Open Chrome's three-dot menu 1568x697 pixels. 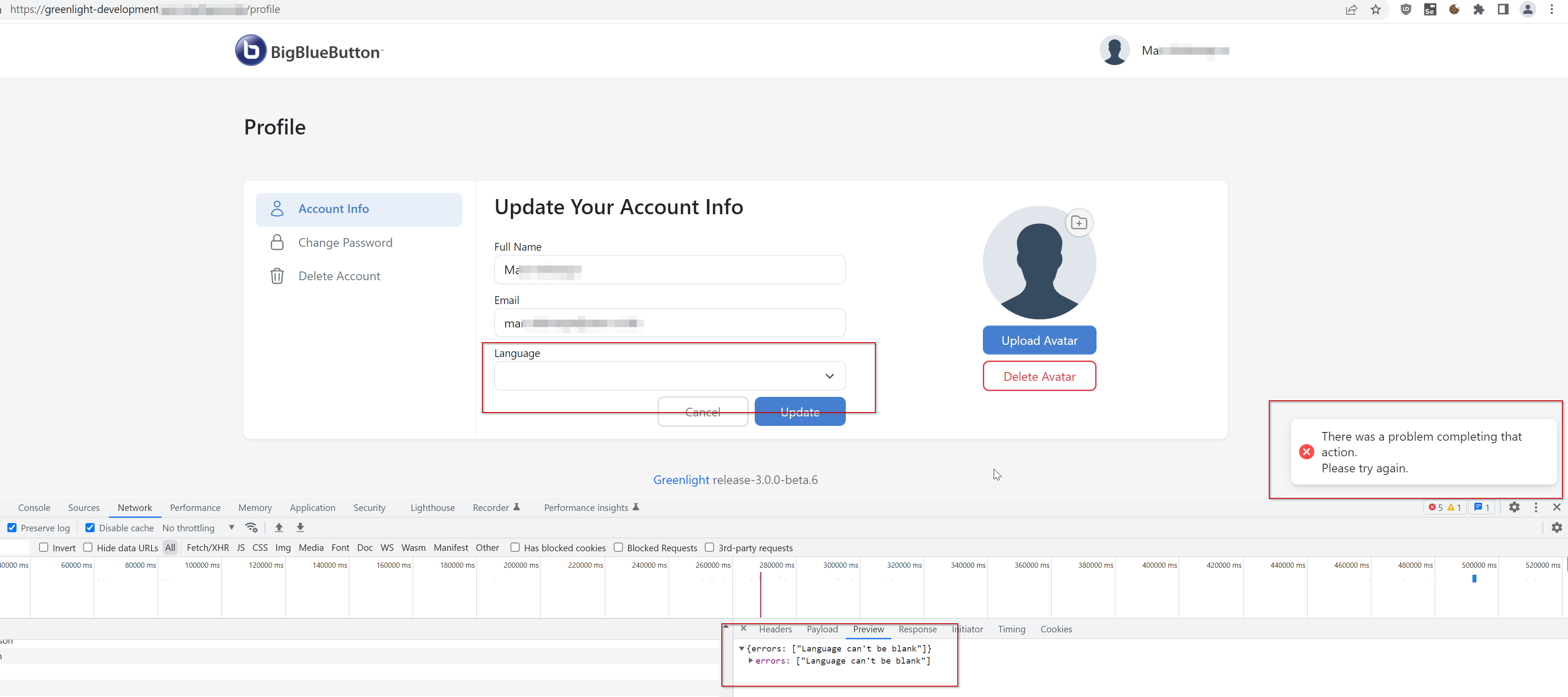1552,9
